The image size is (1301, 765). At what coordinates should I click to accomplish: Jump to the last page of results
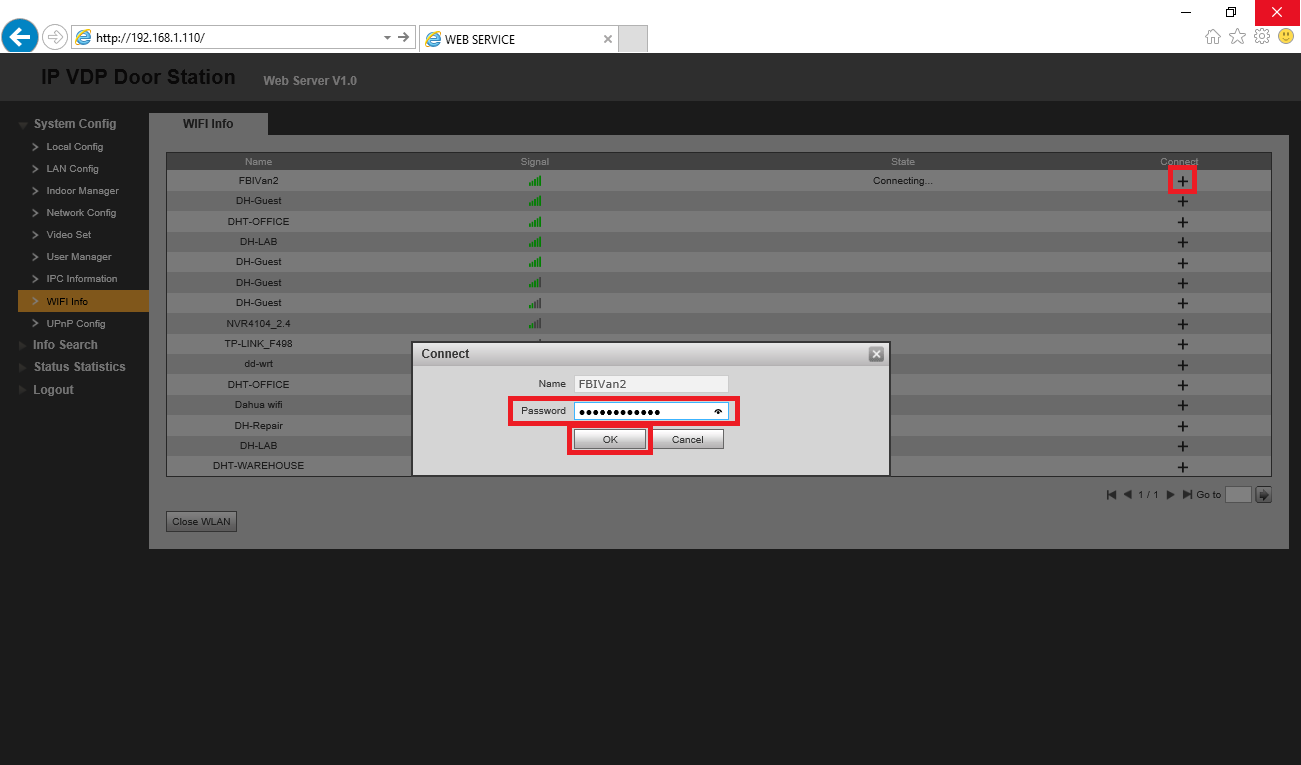tap(1187, 495)
